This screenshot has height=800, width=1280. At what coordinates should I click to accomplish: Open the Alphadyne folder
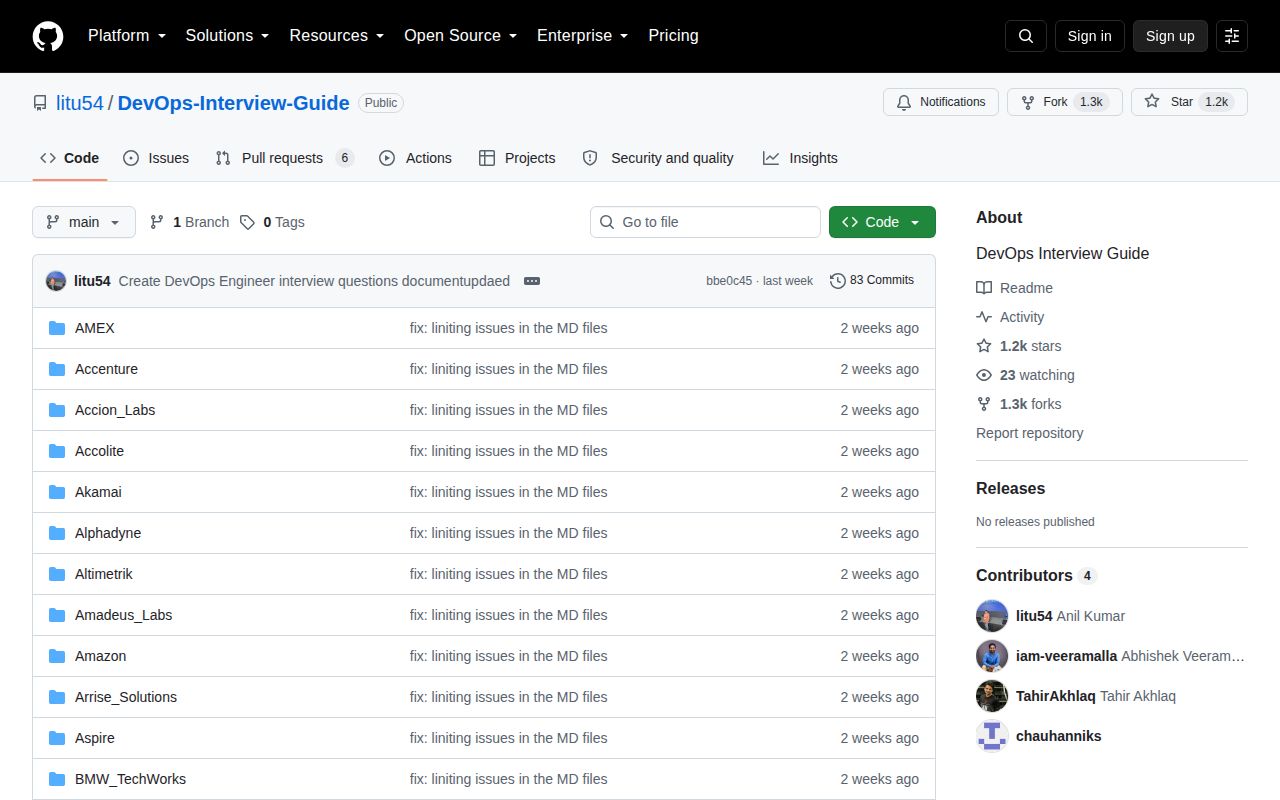(x=108, y=533)
